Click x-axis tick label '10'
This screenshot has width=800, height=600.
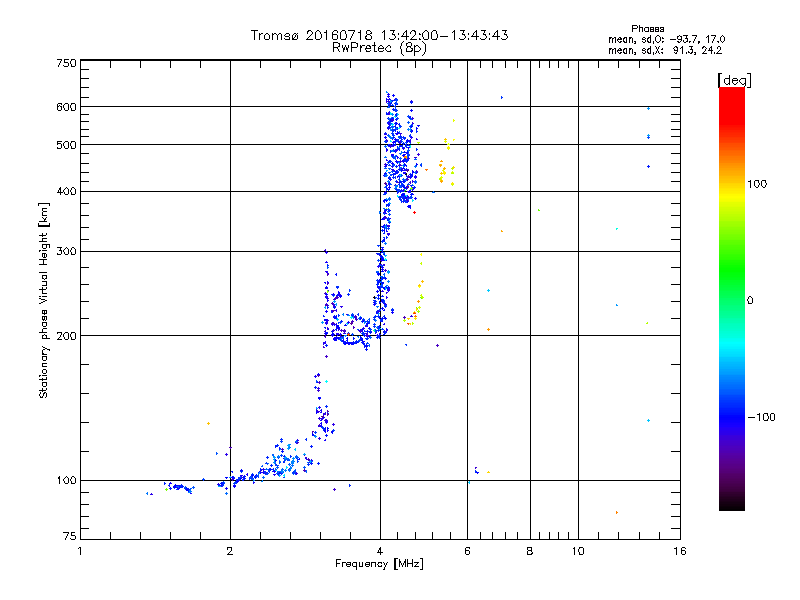pos(578,551)
